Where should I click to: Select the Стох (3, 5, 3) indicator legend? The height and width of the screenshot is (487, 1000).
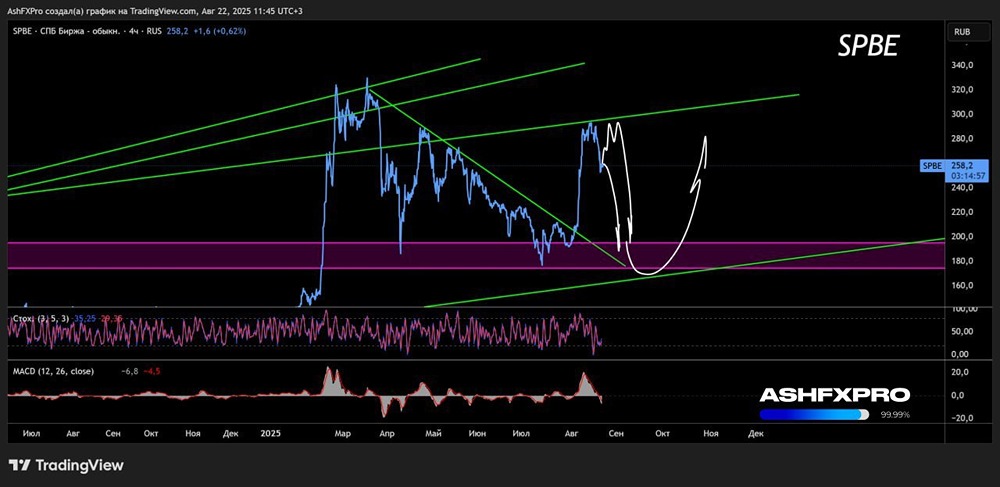coord(40,317)
